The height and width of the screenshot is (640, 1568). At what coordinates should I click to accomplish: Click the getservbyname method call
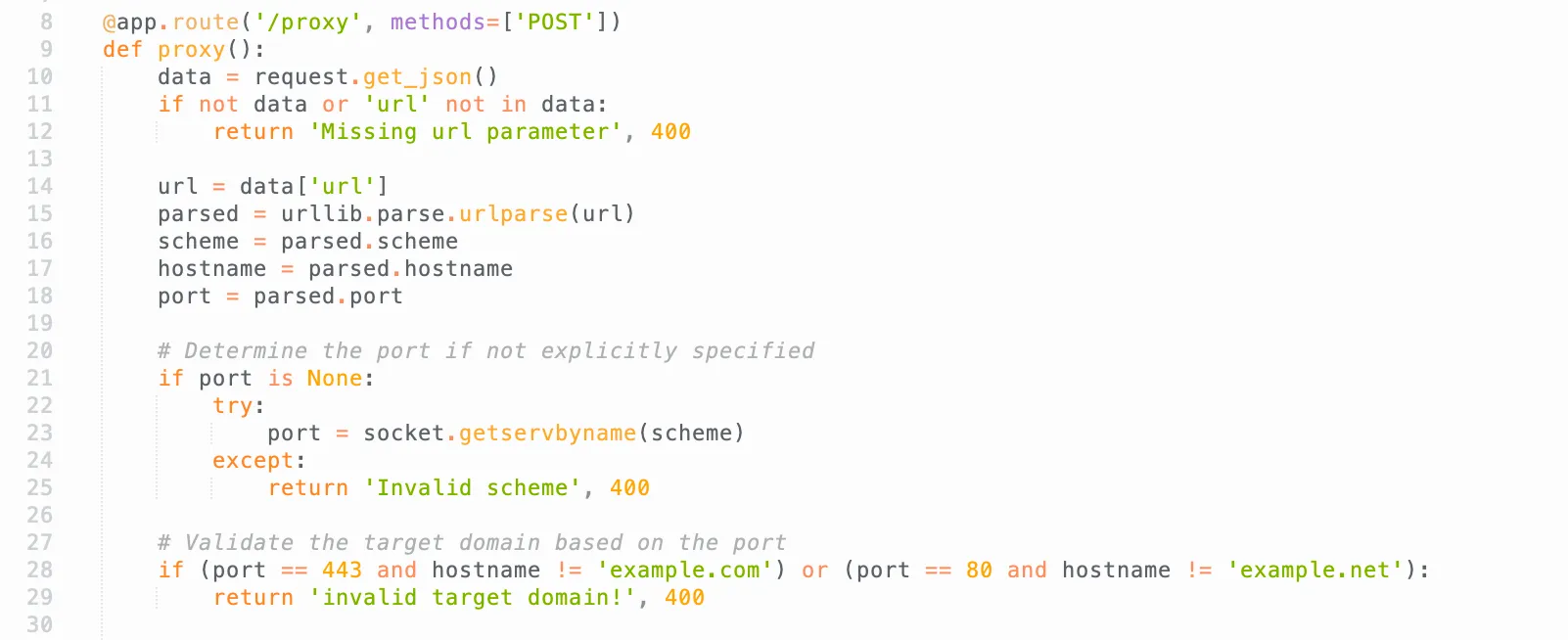pos(547,433)
